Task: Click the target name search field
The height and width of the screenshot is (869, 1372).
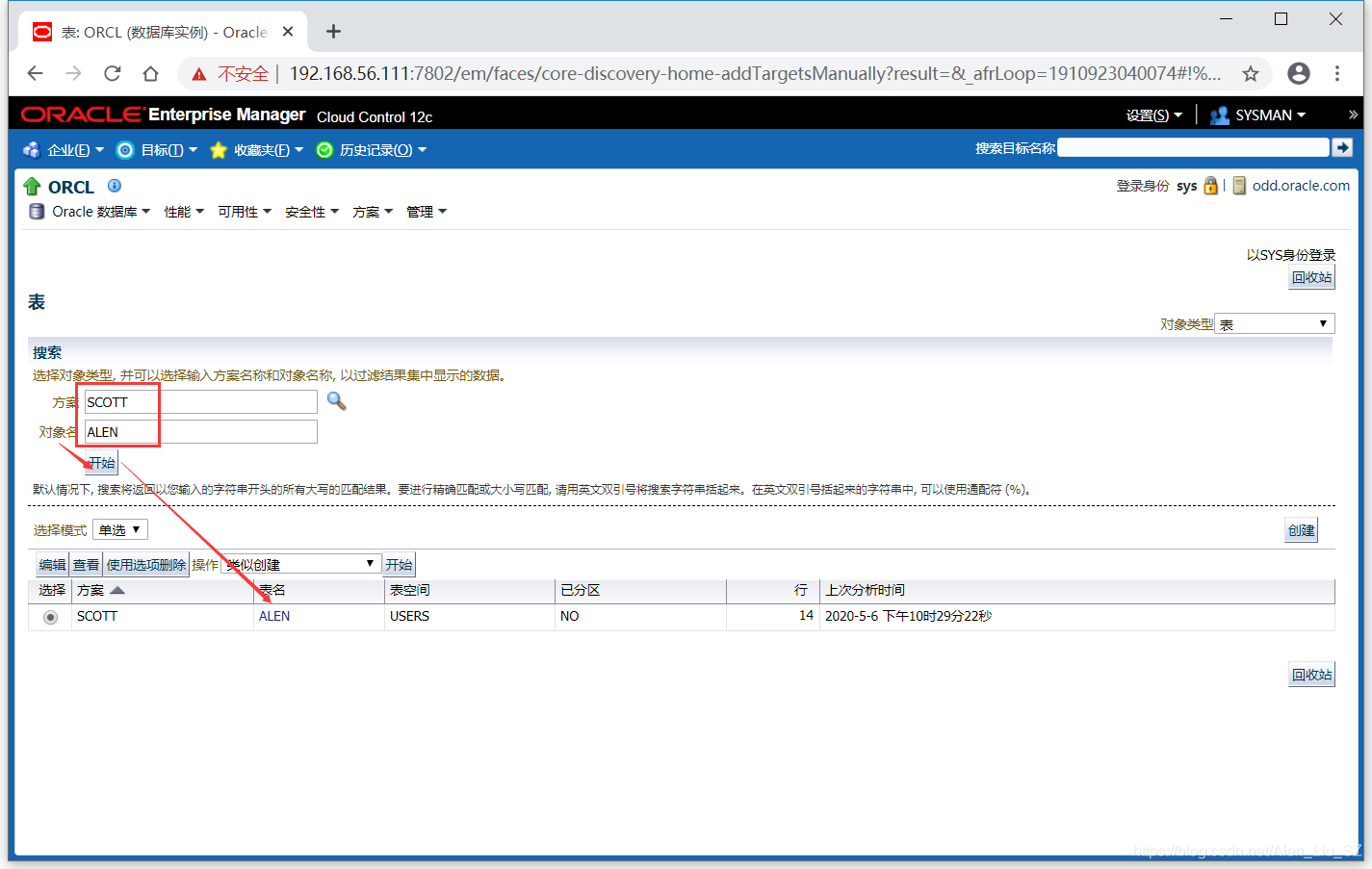Action: tap(1193, 147)
